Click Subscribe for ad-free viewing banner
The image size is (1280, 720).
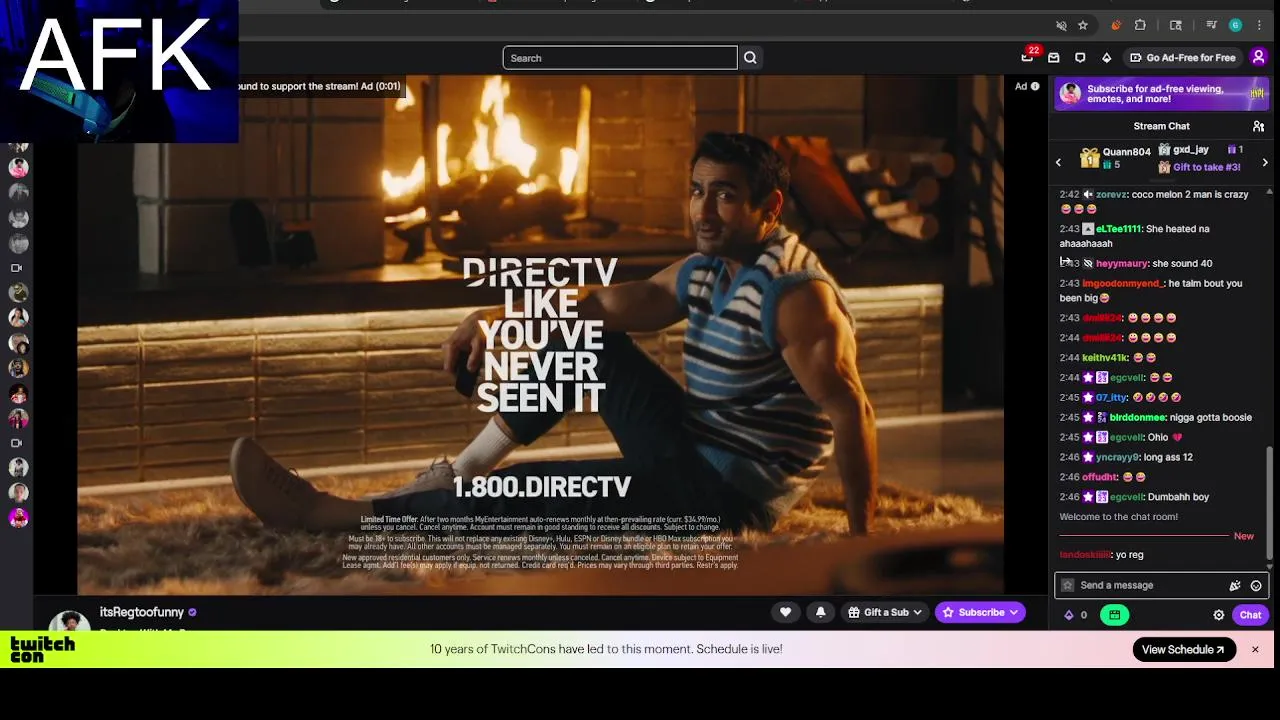pyautogui.click(x=1161, y=94)
